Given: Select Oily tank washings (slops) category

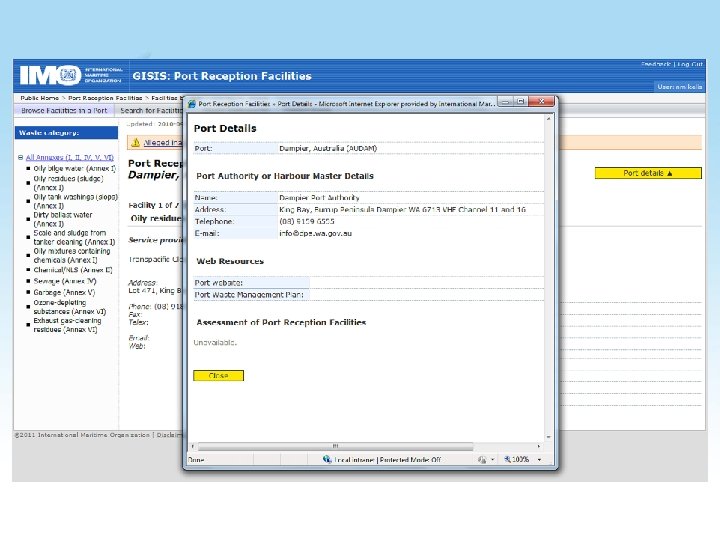Looking at the screenshot, I should click(75, 201).
